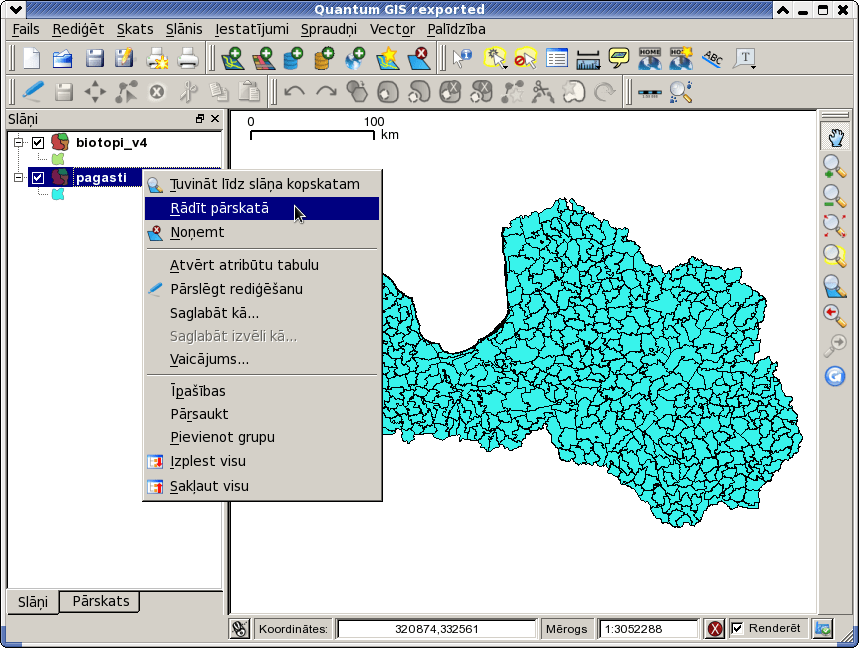Choose Rādīt pārskatā in context menu
Viewport: 859px width, 648px height.
click(262, 209)
